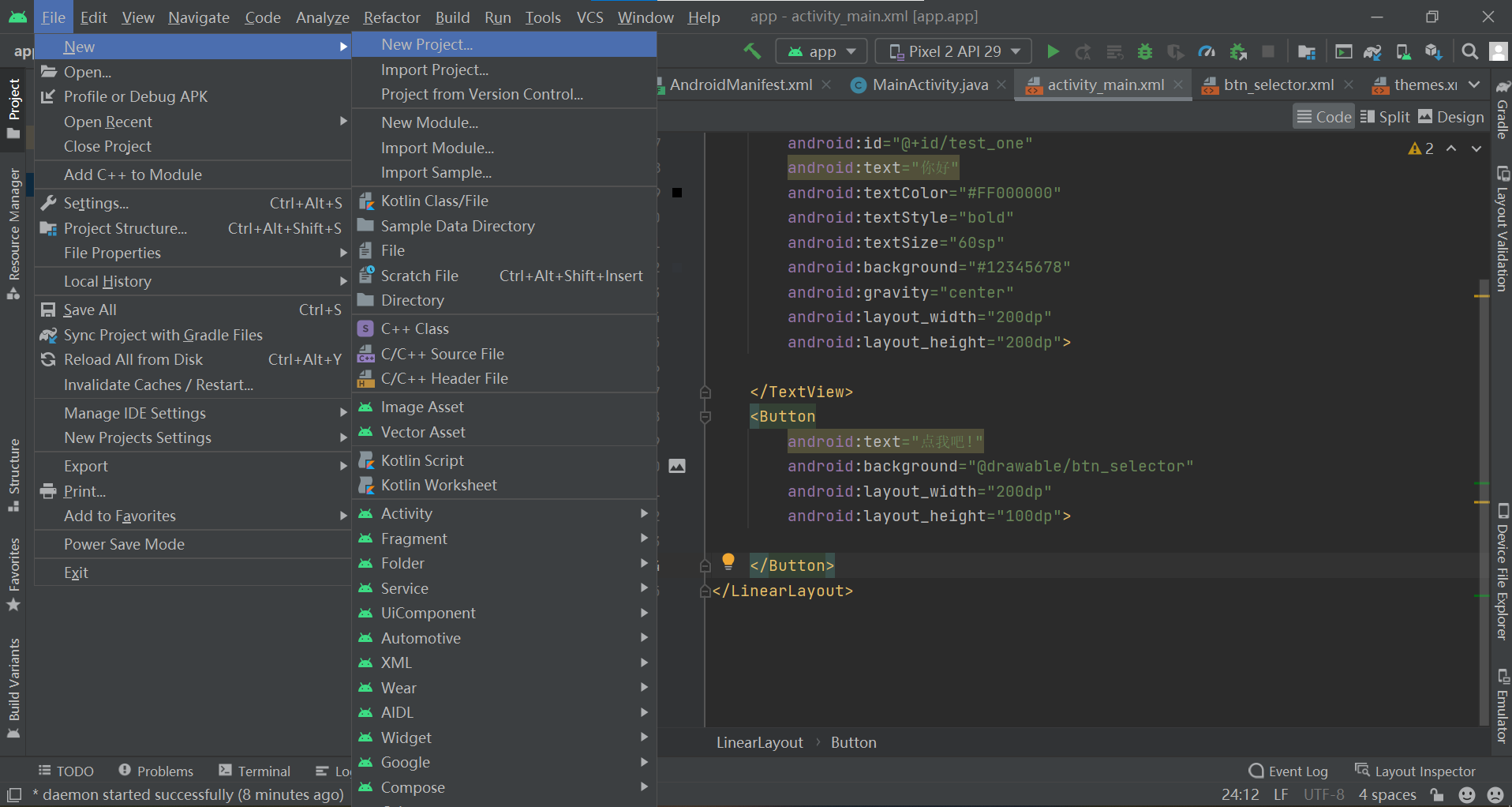Switch editor to Code view
The width and height of the screenshot is (1512, 807).
[1324, 117]
